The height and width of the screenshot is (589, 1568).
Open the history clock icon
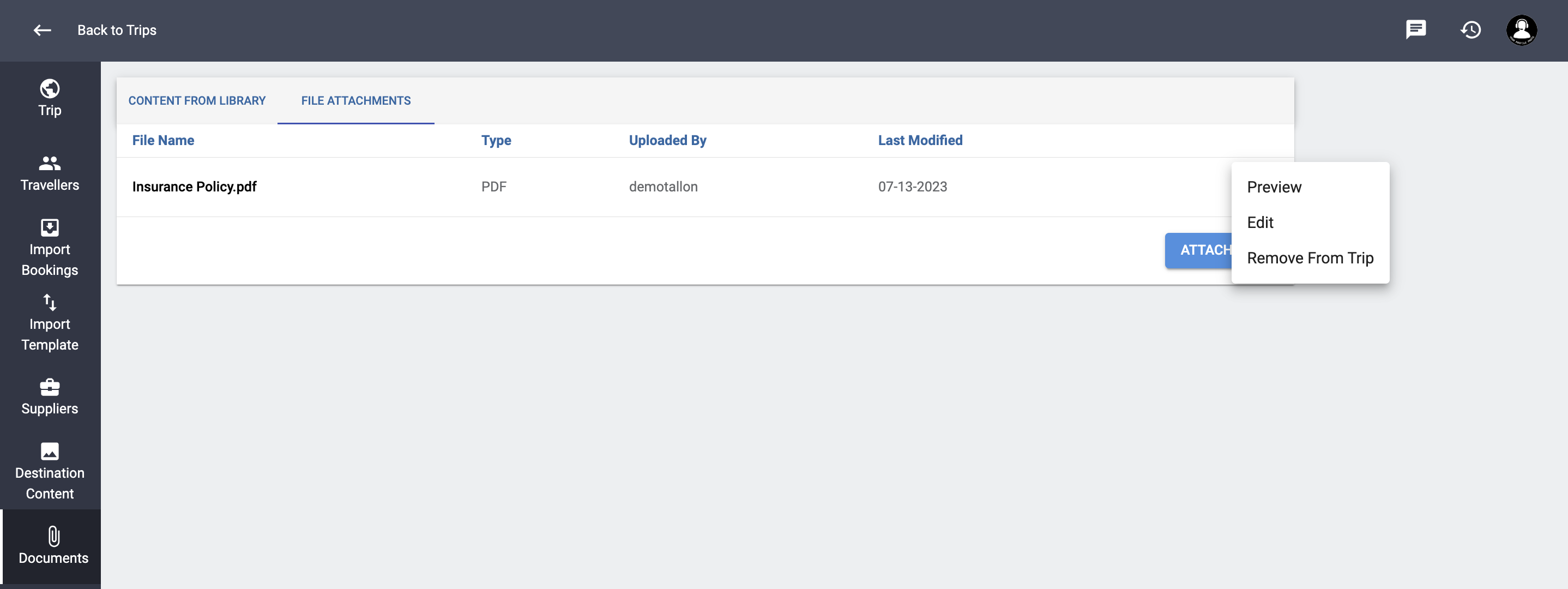[1470, 30]
